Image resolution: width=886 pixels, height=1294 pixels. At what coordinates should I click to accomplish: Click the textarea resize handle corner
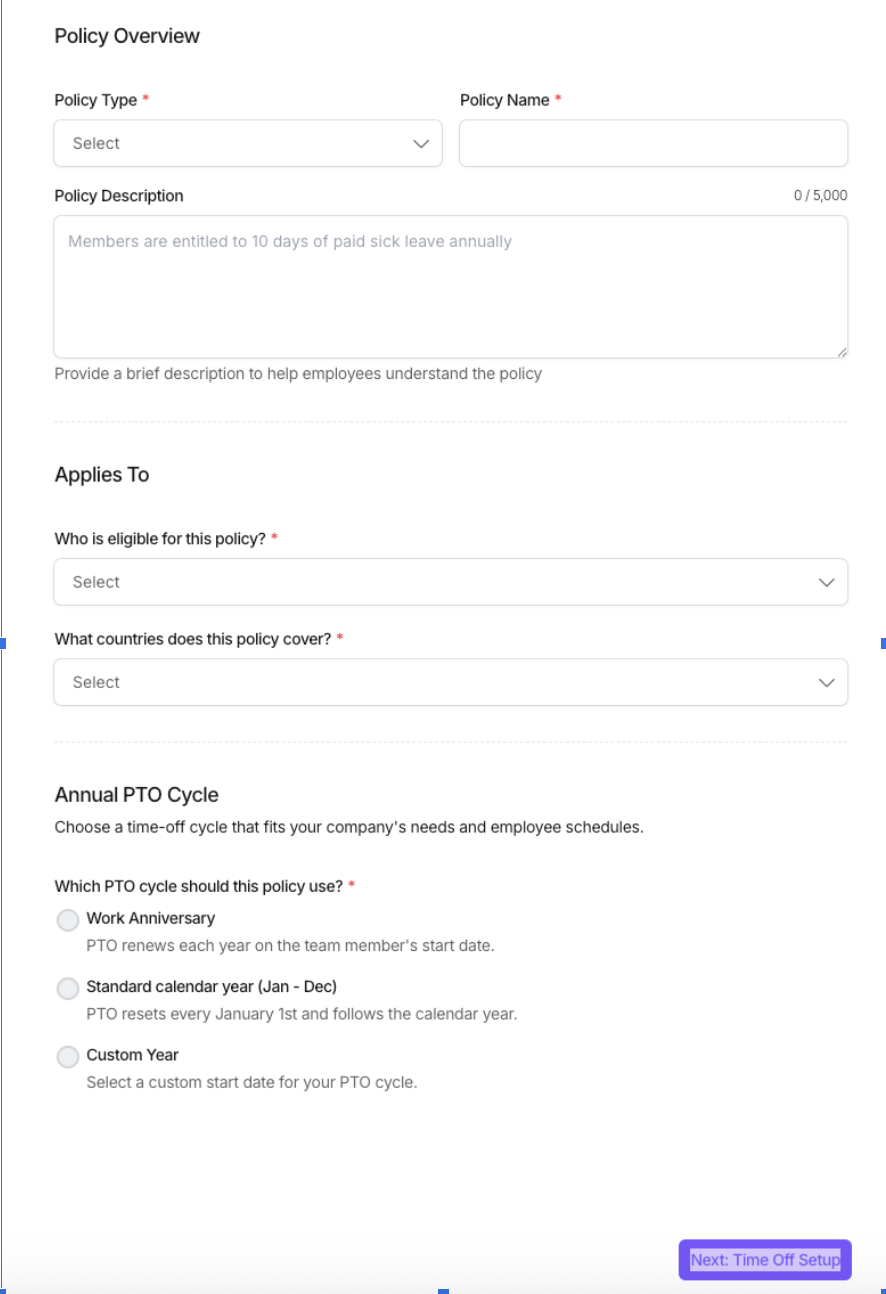(x=842, y=352)
